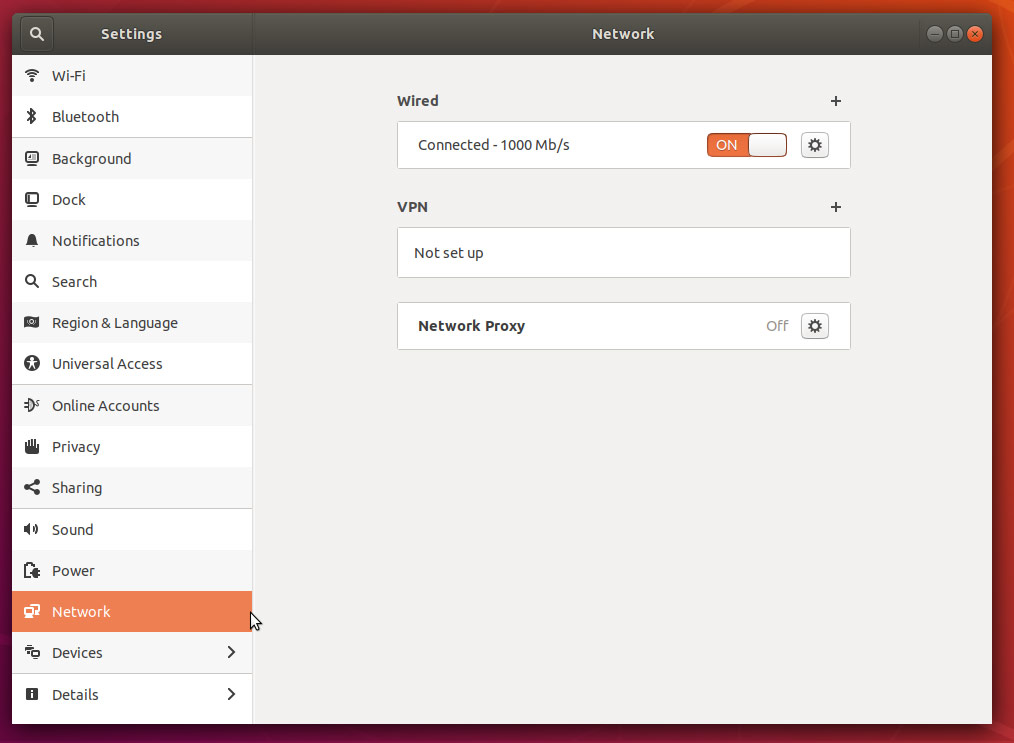
Task: Select Privacy in sidebar
Action: tap(132, 446)
